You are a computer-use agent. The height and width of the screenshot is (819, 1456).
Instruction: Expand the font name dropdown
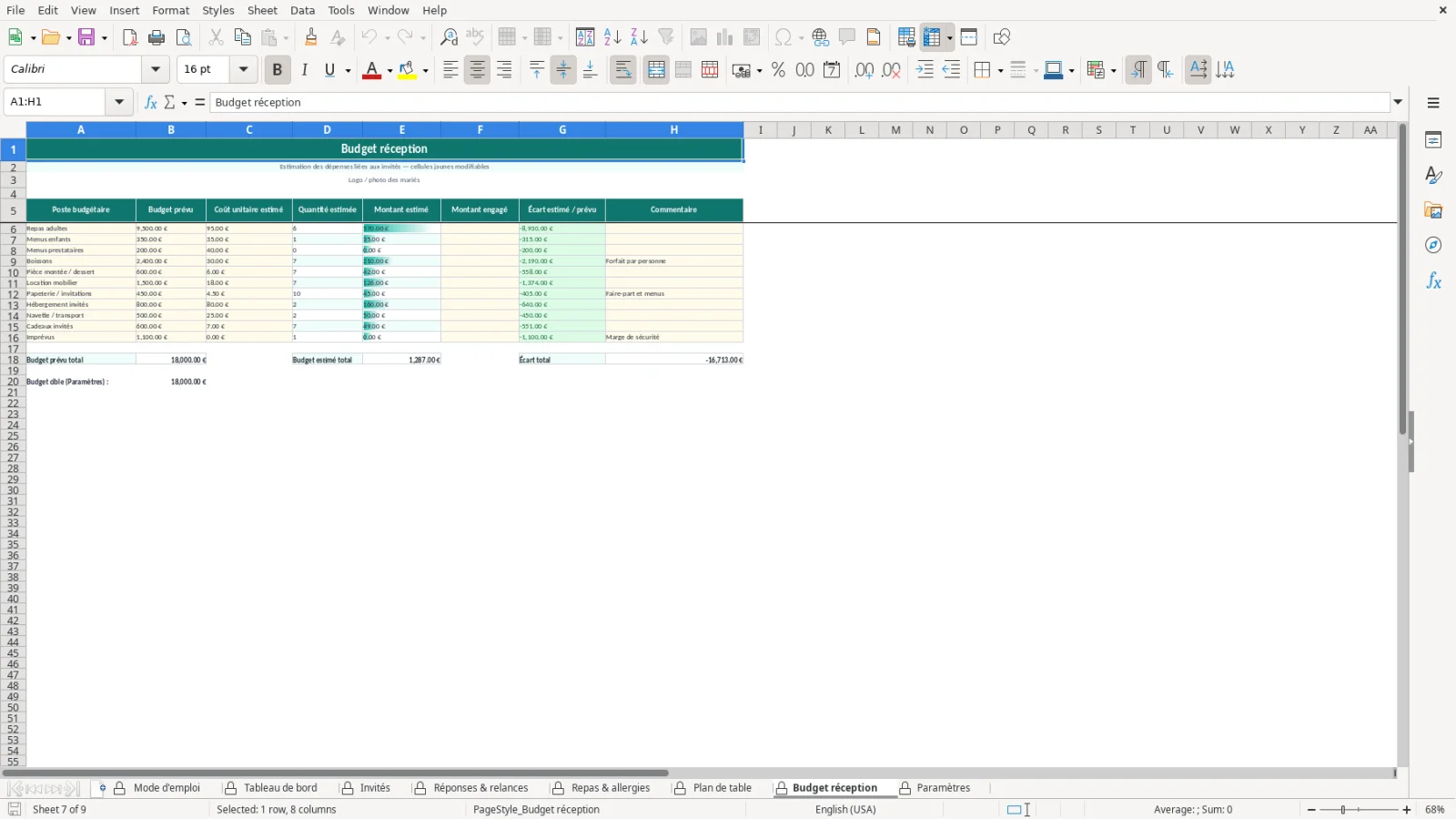click(156, 69)
